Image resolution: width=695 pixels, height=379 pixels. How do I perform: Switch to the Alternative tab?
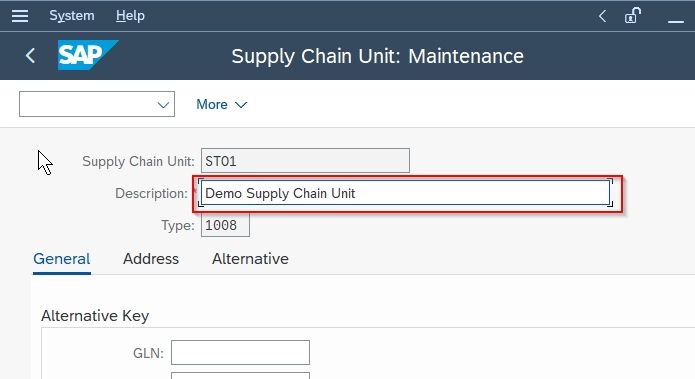coord(250,258)
